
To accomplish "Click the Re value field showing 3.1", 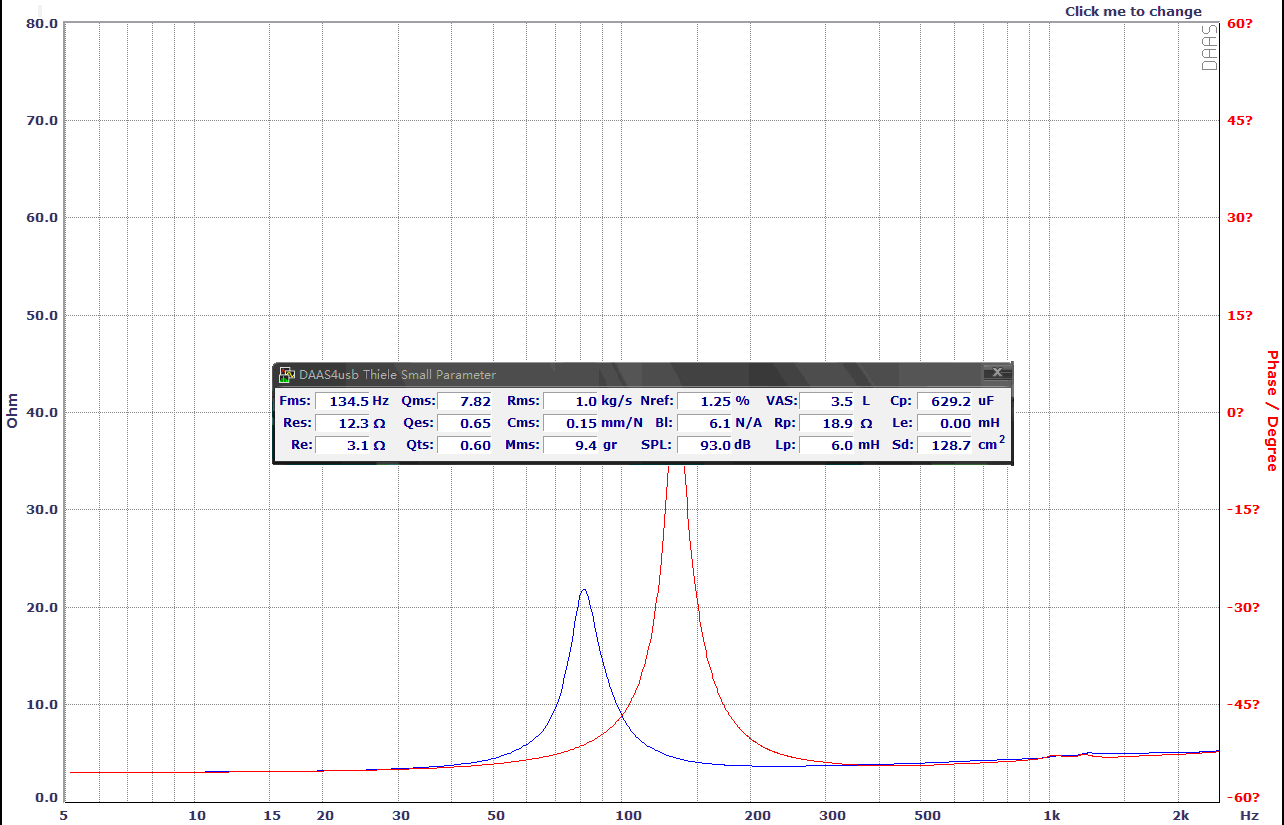I will tap(342, 445).
